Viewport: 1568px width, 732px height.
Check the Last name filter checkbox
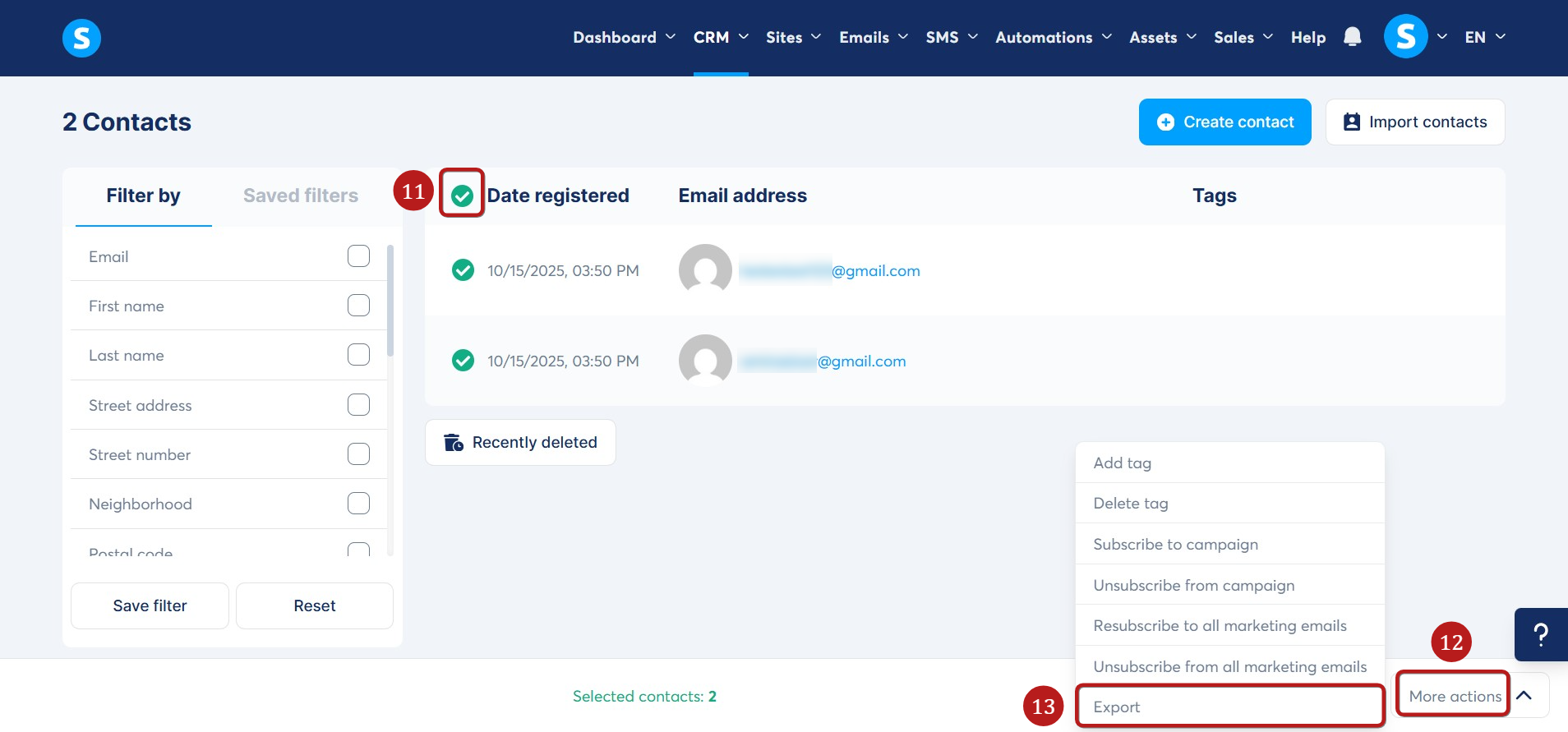click(x=358, y=355)
